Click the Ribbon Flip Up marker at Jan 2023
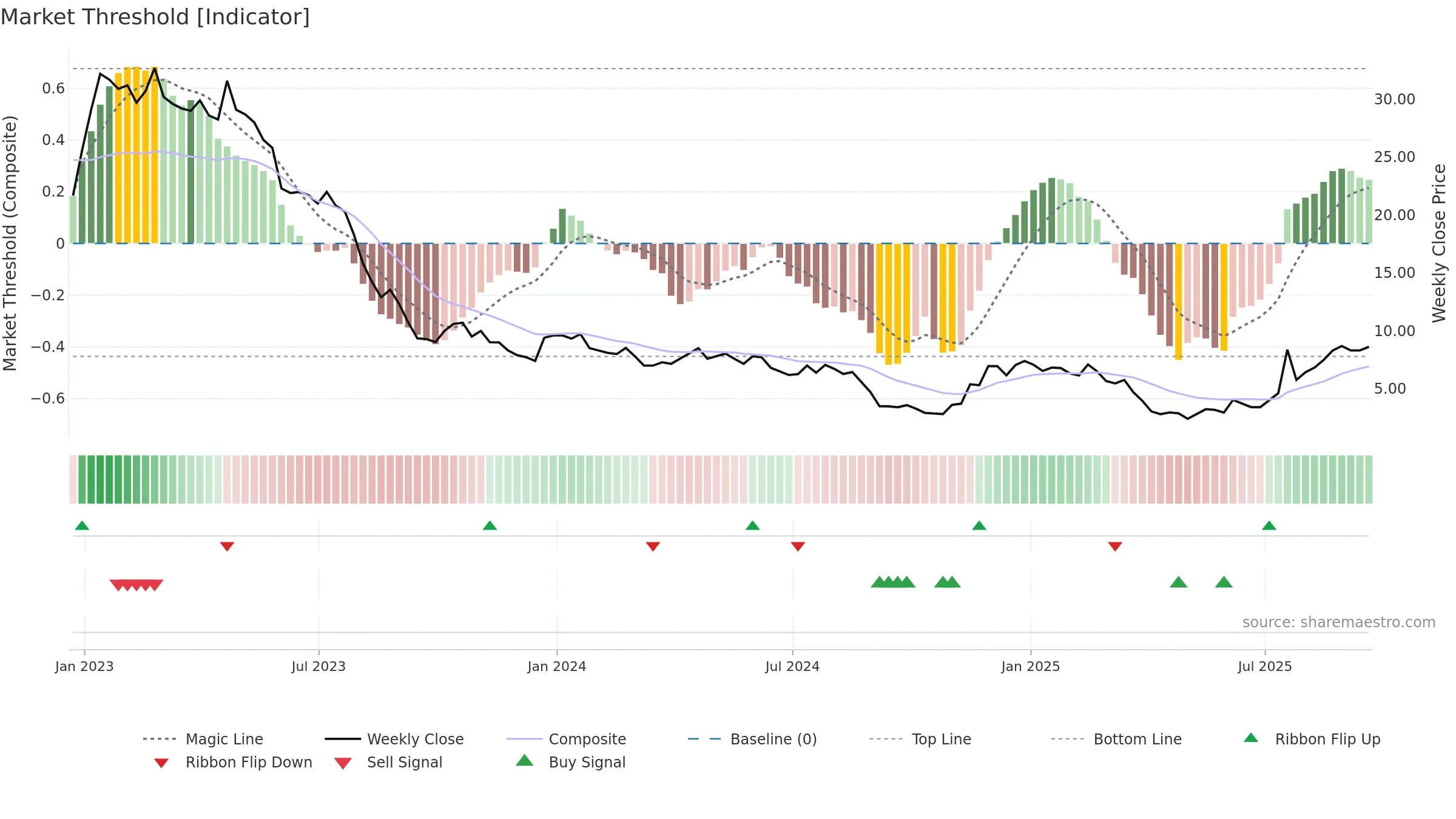The image size is (1456, 819). tap(82, 525)
